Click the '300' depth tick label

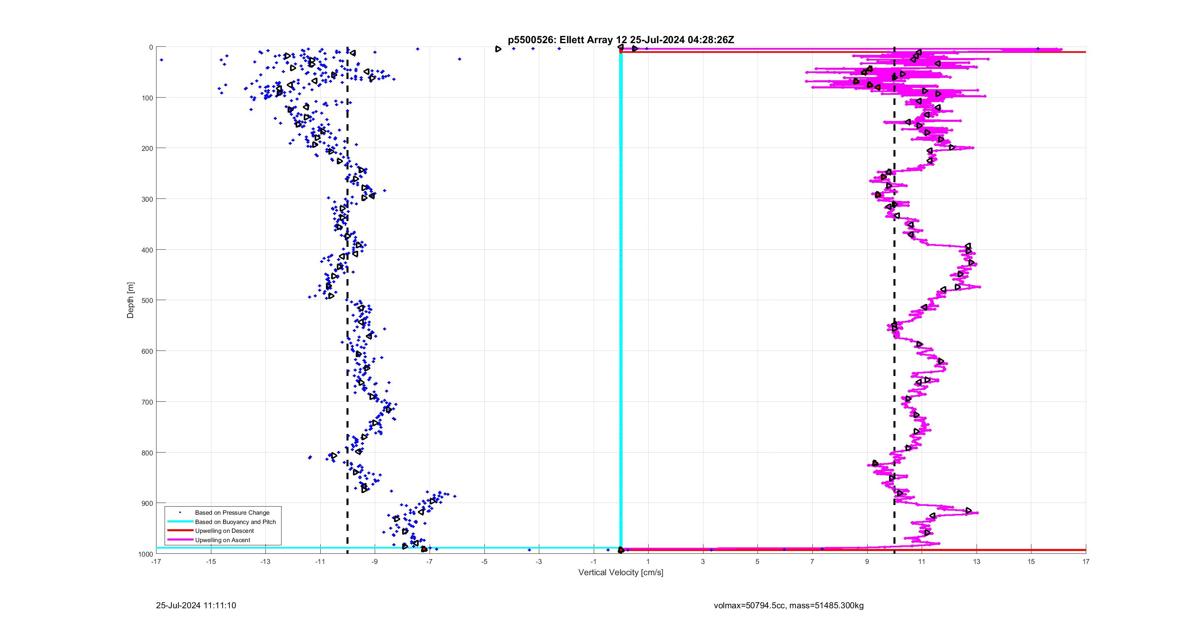tap(146, 199)
